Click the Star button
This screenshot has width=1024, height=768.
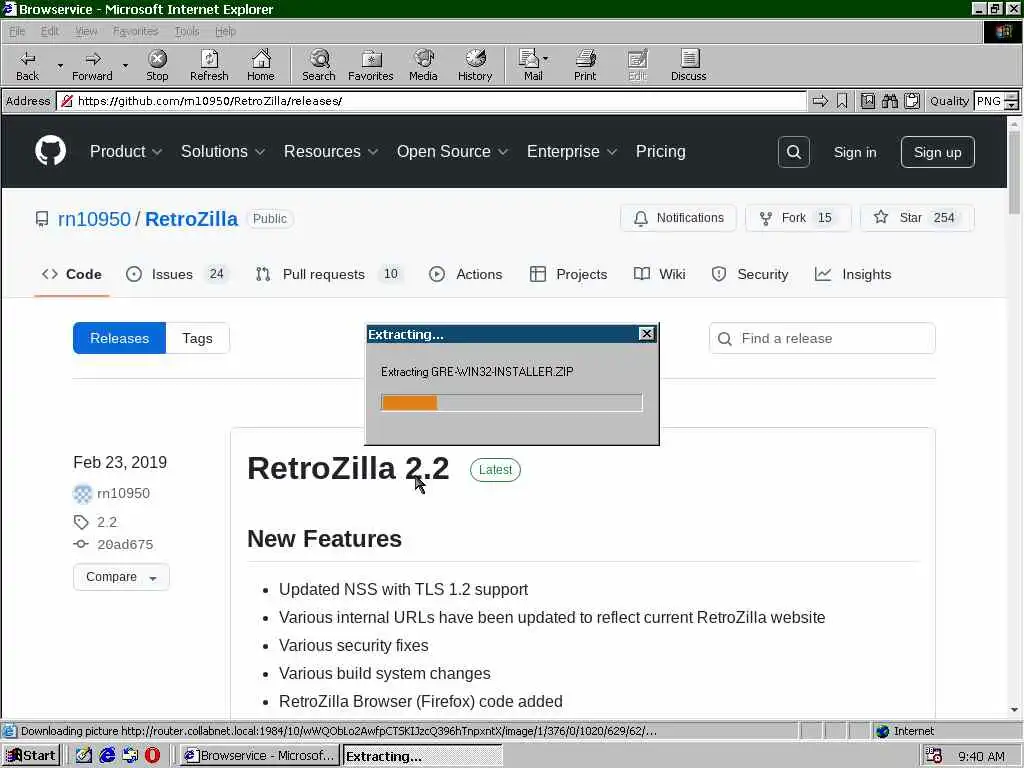tap(917, 217)
